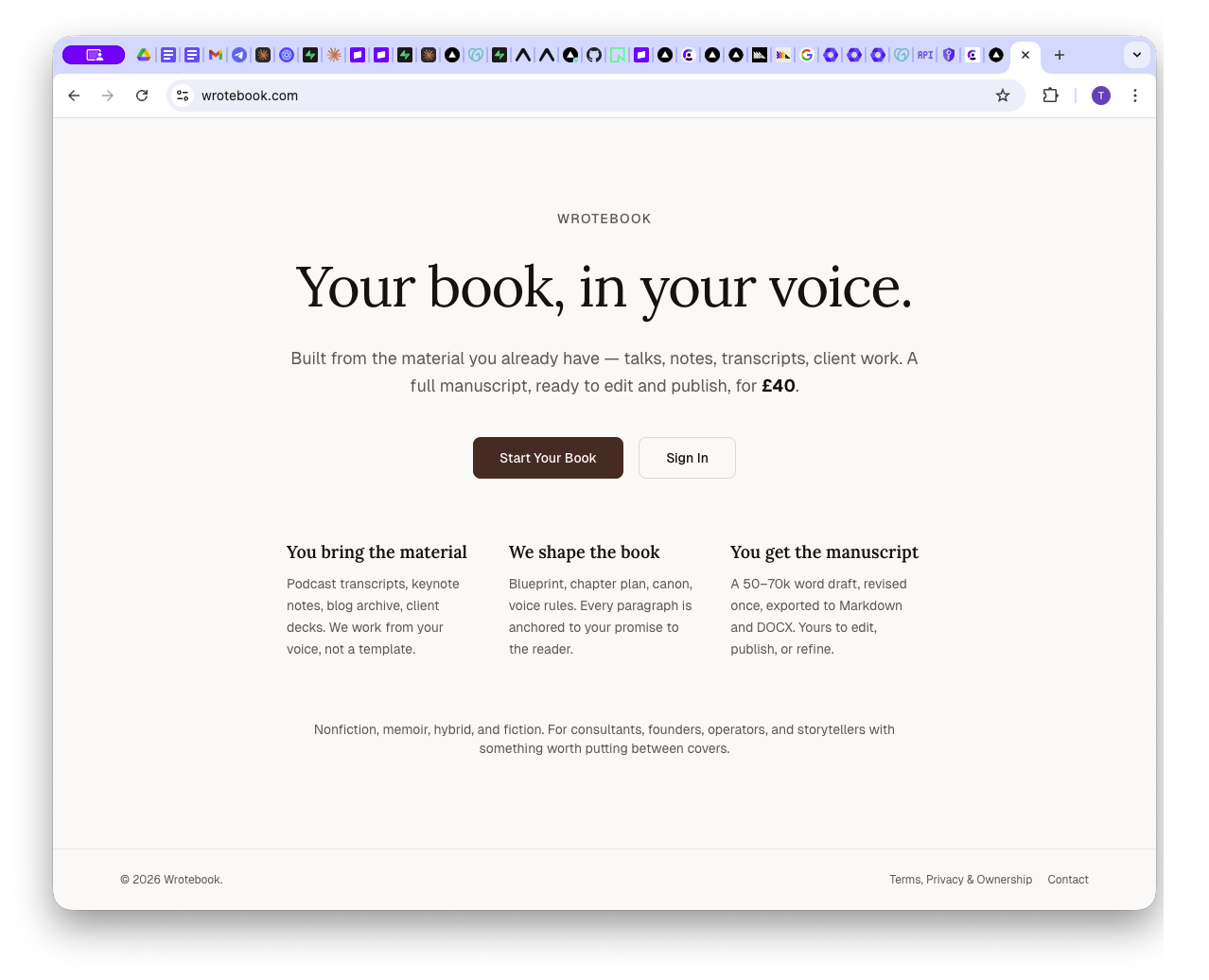Open the purple shield icon tab
The image size is (1209, 980).
[x=949, y=55]
